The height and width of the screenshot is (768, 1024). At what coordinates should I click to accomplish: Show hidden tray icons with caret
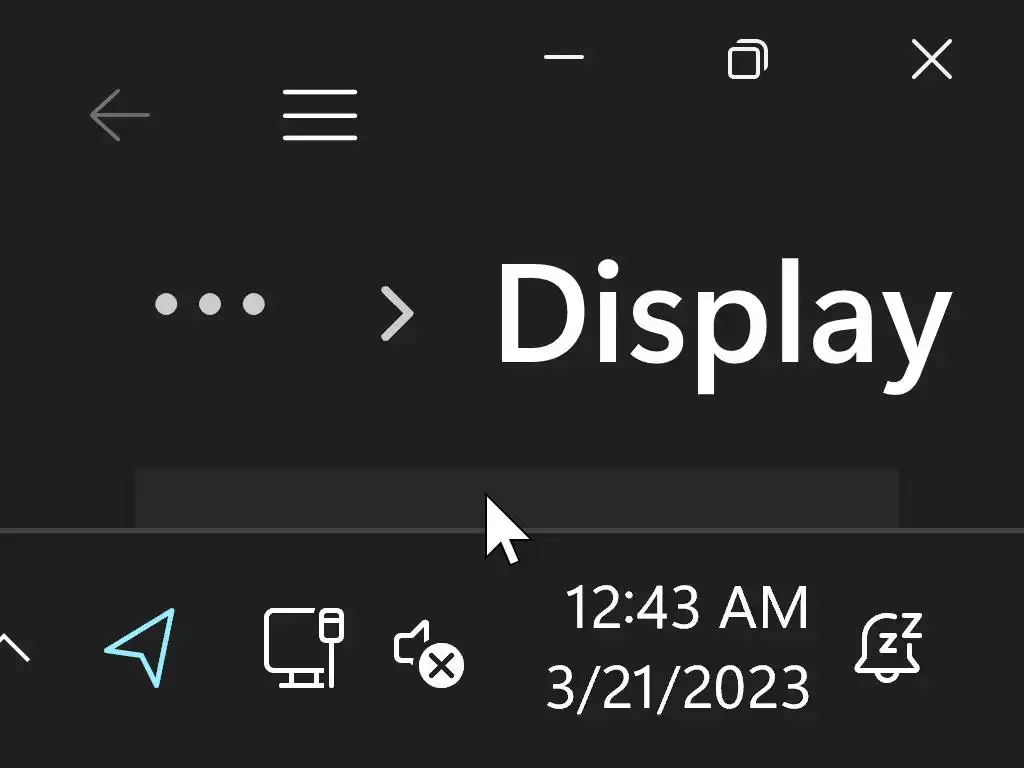coord(14,647)
